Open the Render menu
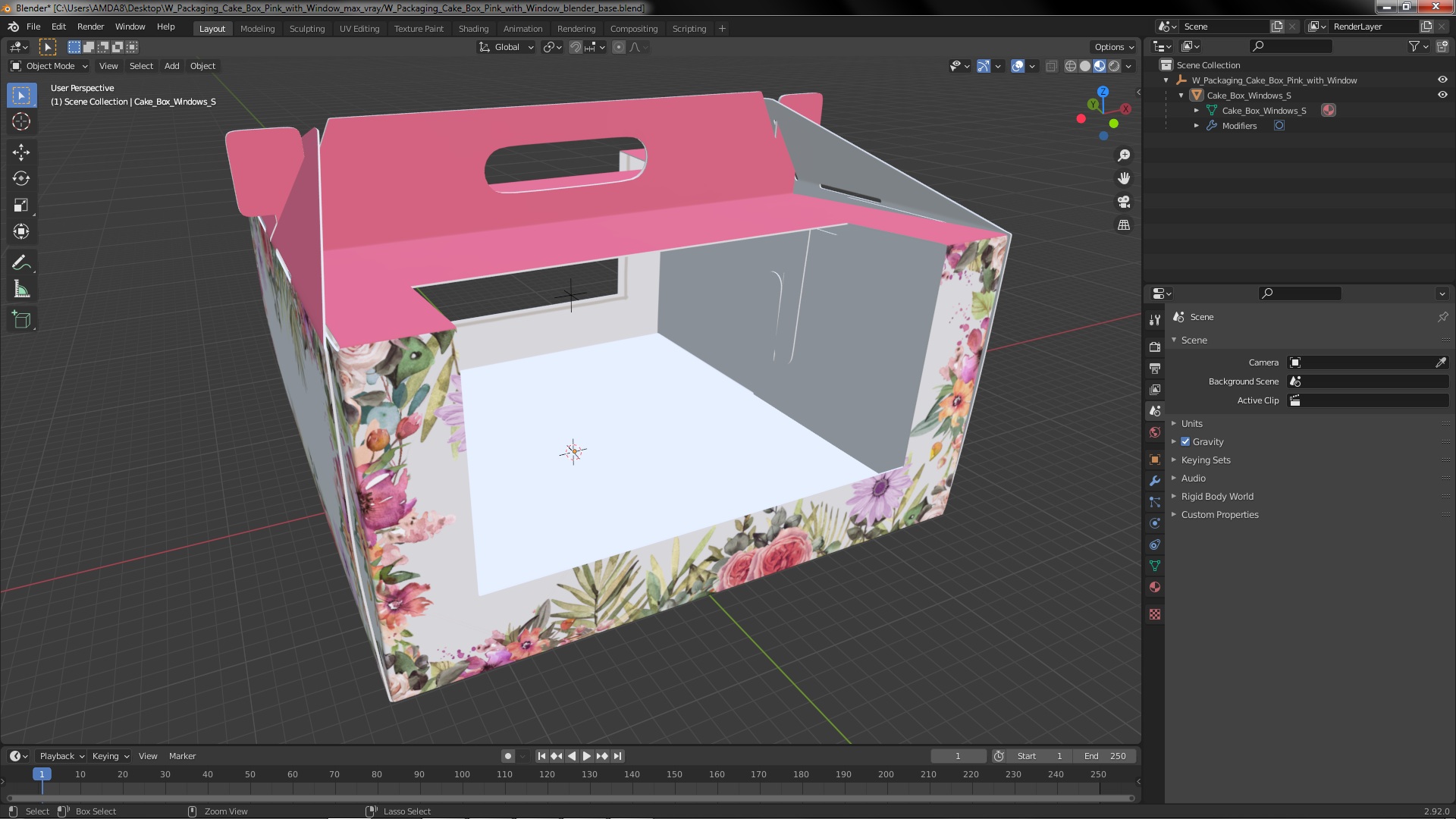The width and height of the screenshot is (1456, 819). 90,27
